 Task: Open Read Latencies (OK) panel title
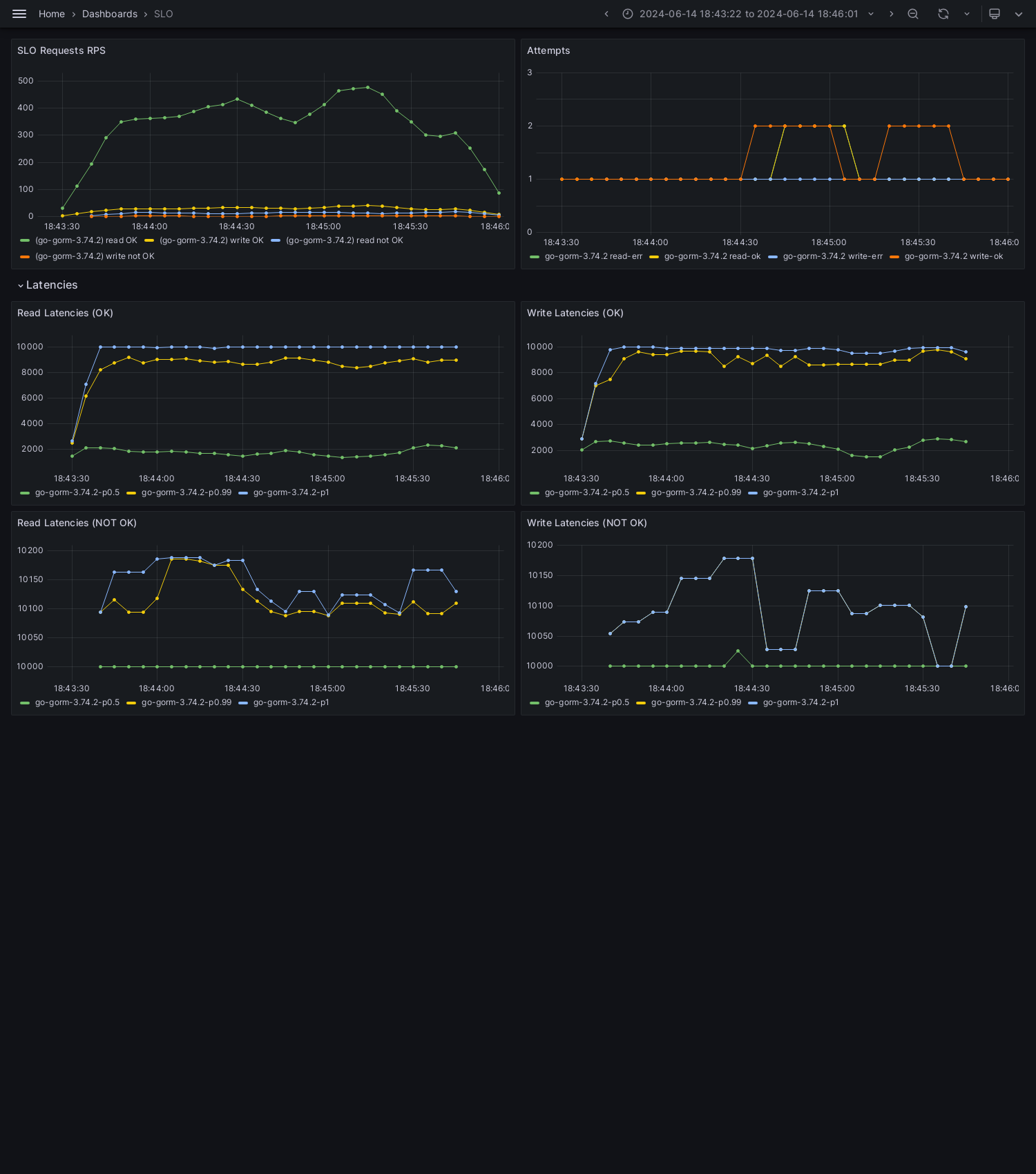pyautogui.click(x=65, y=313)
